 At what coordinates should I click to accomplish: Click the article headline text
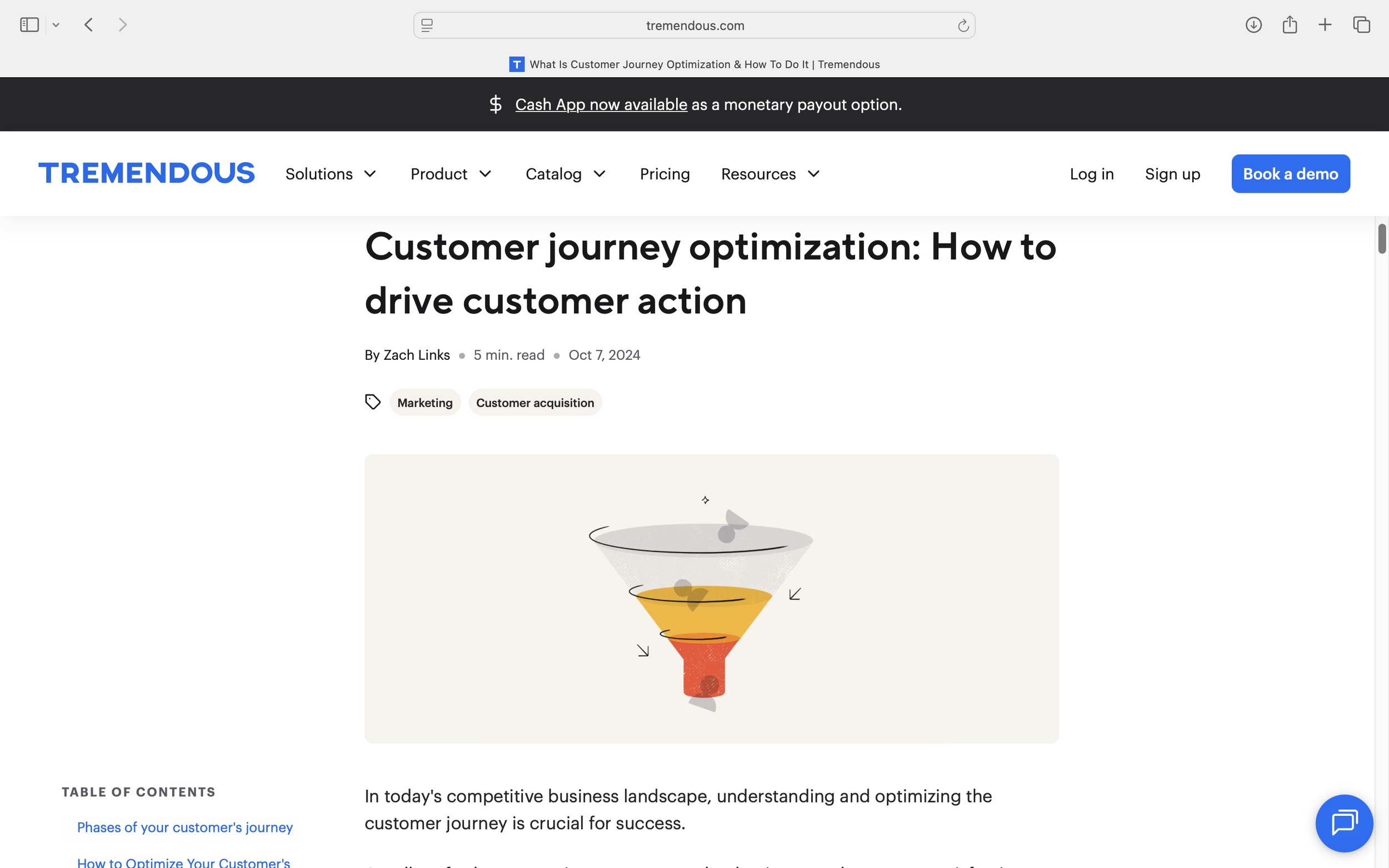710,273
